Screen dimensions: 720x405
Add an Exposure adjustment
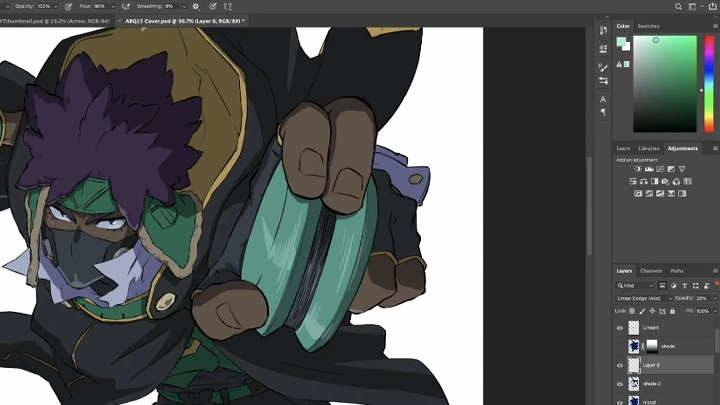coord(671,169)
